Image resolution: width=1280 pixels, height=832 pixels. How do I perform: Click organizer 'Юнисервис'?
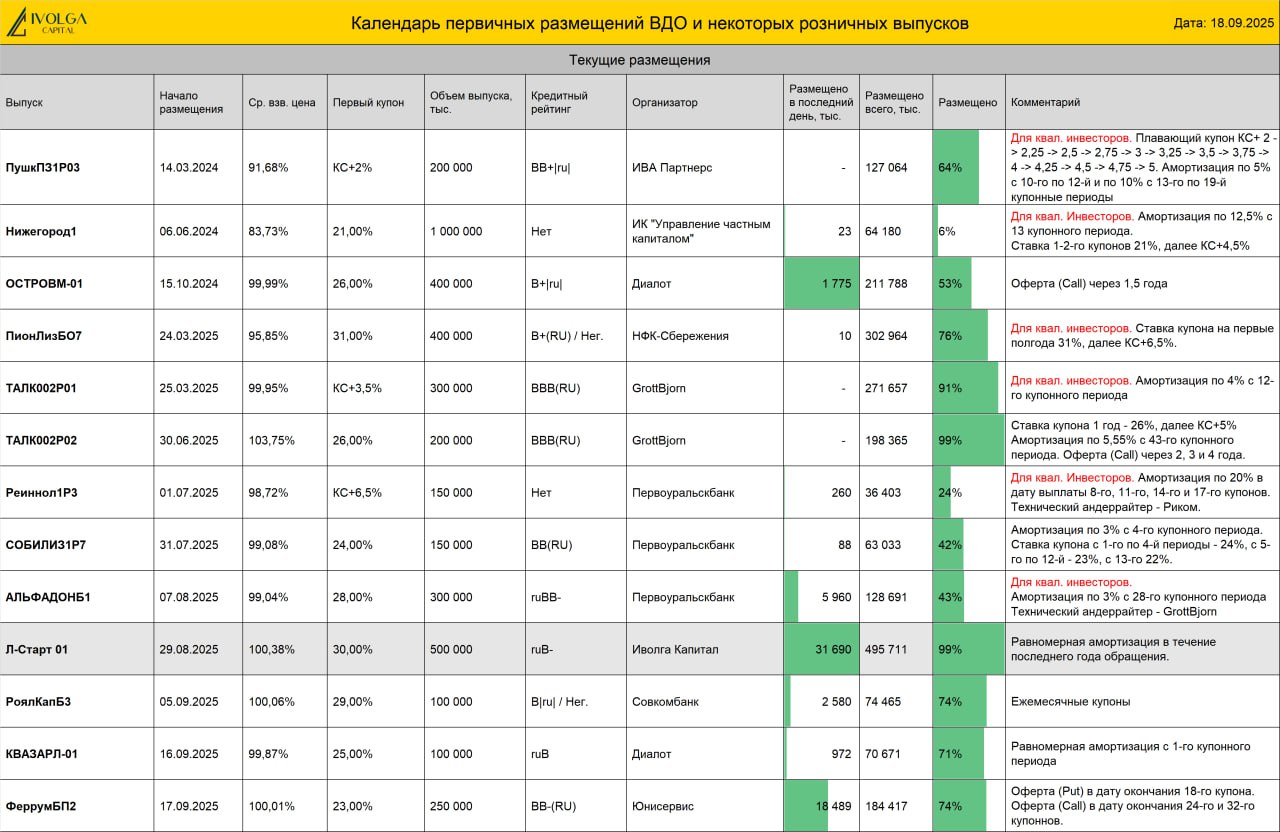[x=663, y=806]
